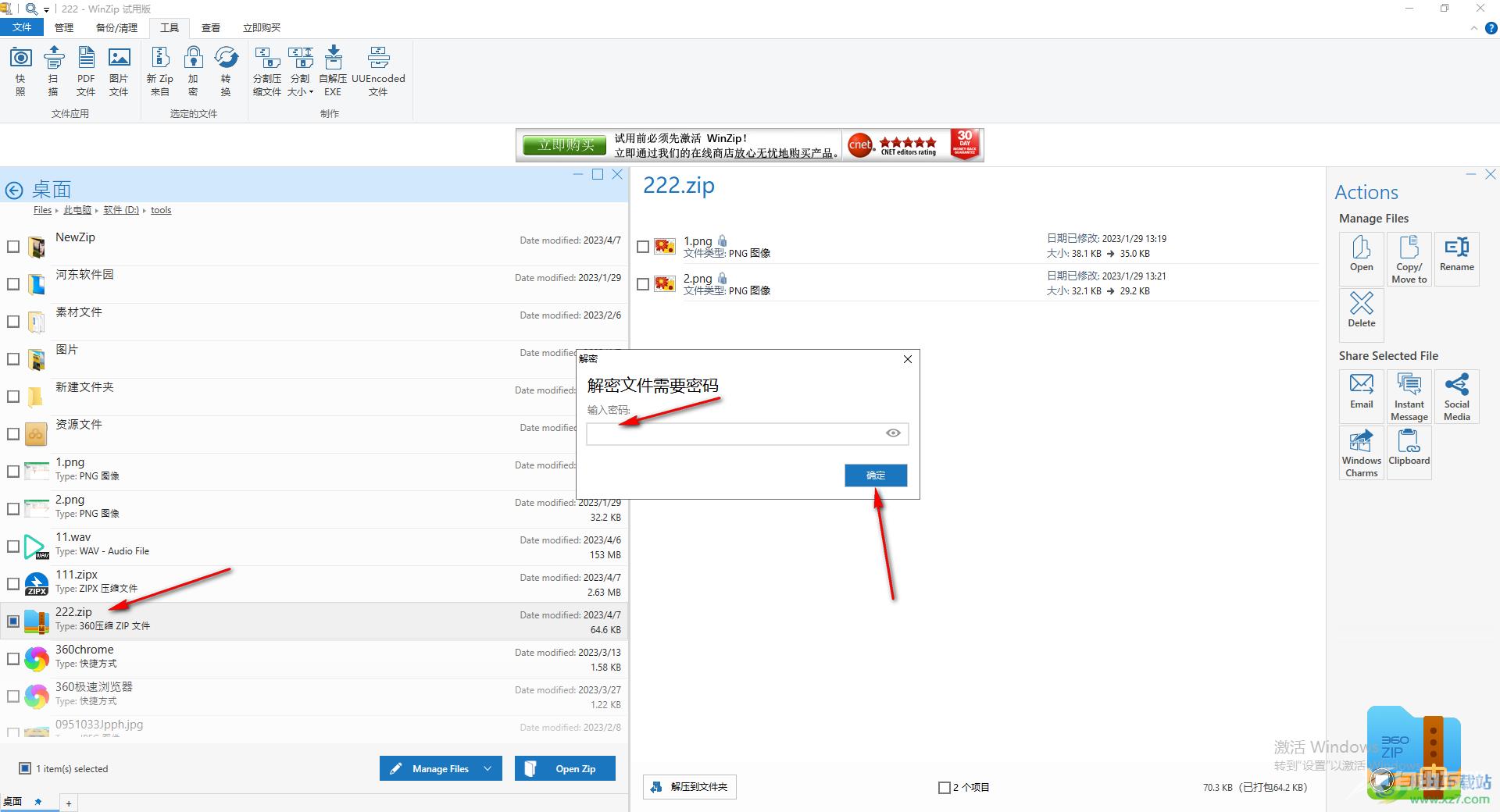The width and height of the screenshot is (1500, 812).
Task: Check the NewZip folder checkbox
Action: [13, 247]
